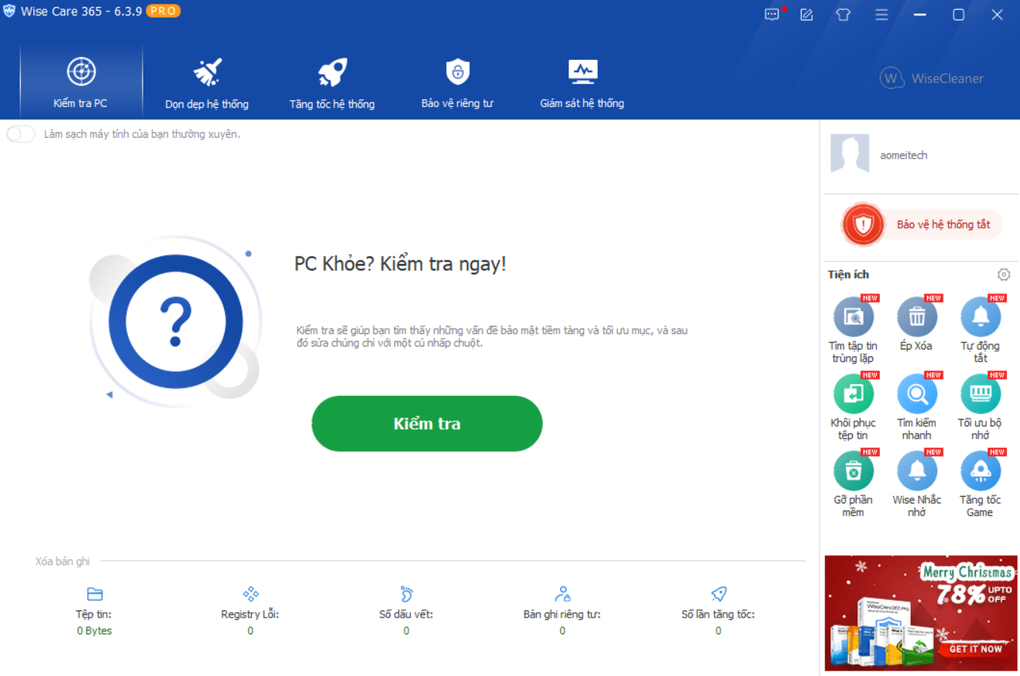Toggle regular PC cleaning switch
This screenshot has width=1020, height=676.
click(21, 134)
